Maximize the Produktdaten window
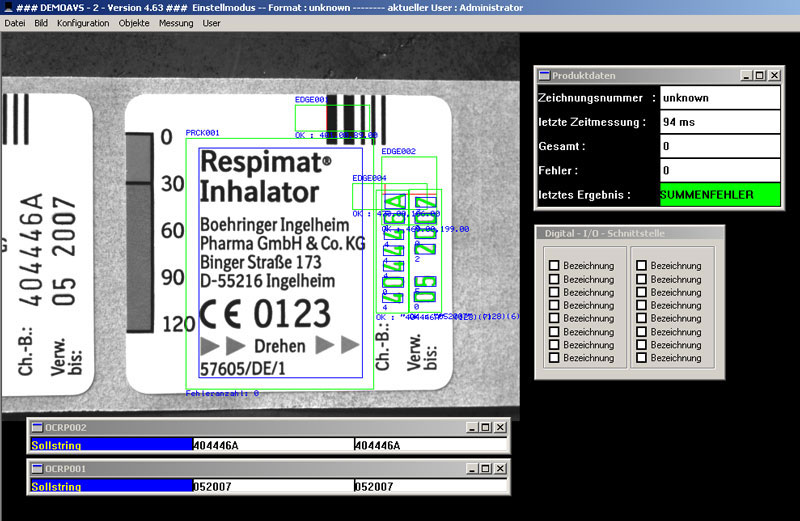 [x=759, y=75]
